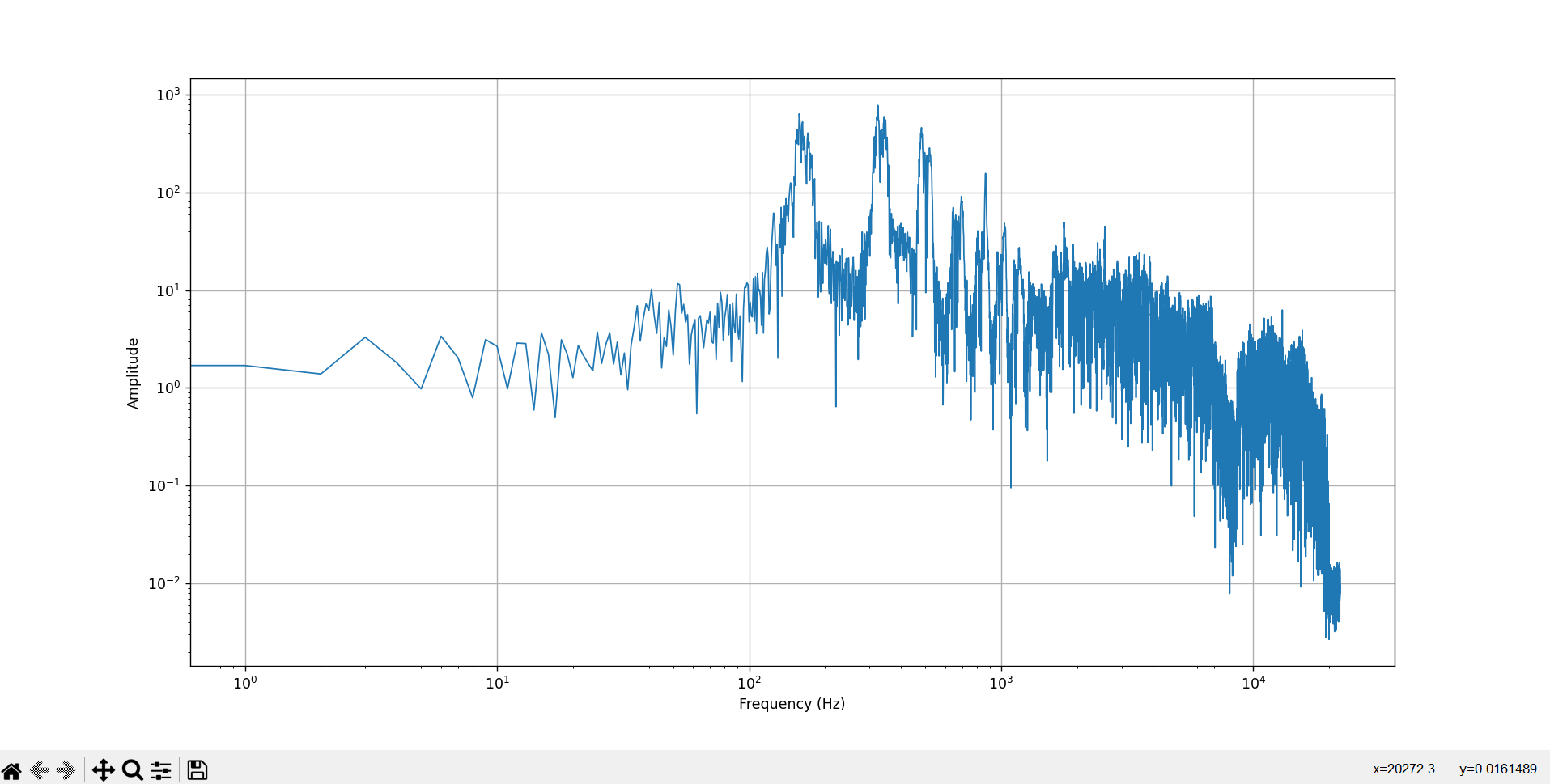Open configure subplots settings
Image resolution: width=1550 pixels, height=784 pixels.
coord(161,770)
